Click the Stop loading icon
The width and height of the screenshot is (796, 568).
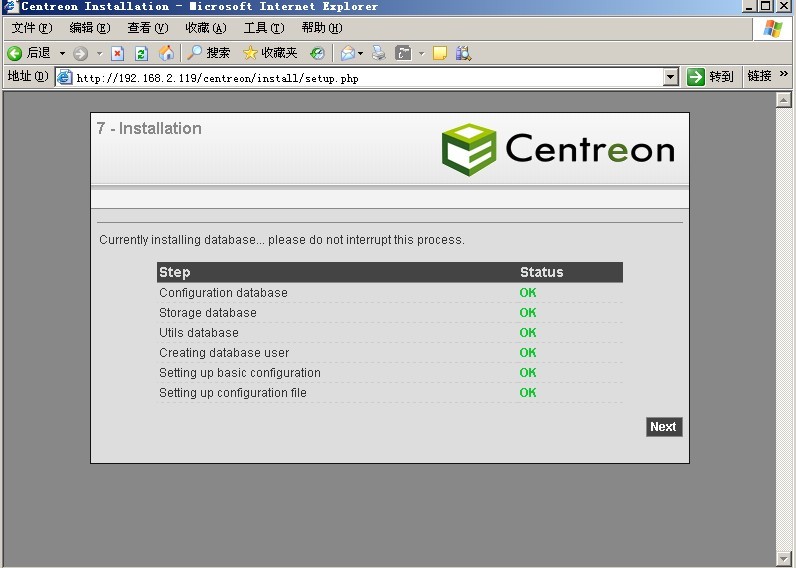(117, 53)
